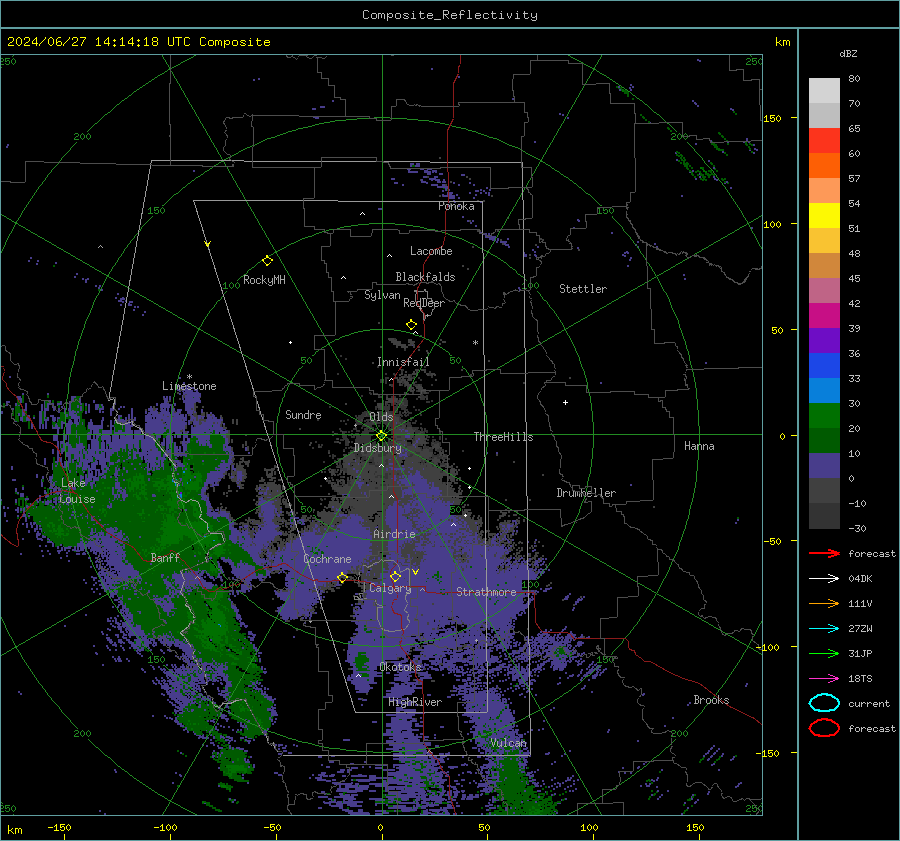Select the red swatch between 65 and 60 dBZ
The image size is (900, 841).
tap(824, 141)
